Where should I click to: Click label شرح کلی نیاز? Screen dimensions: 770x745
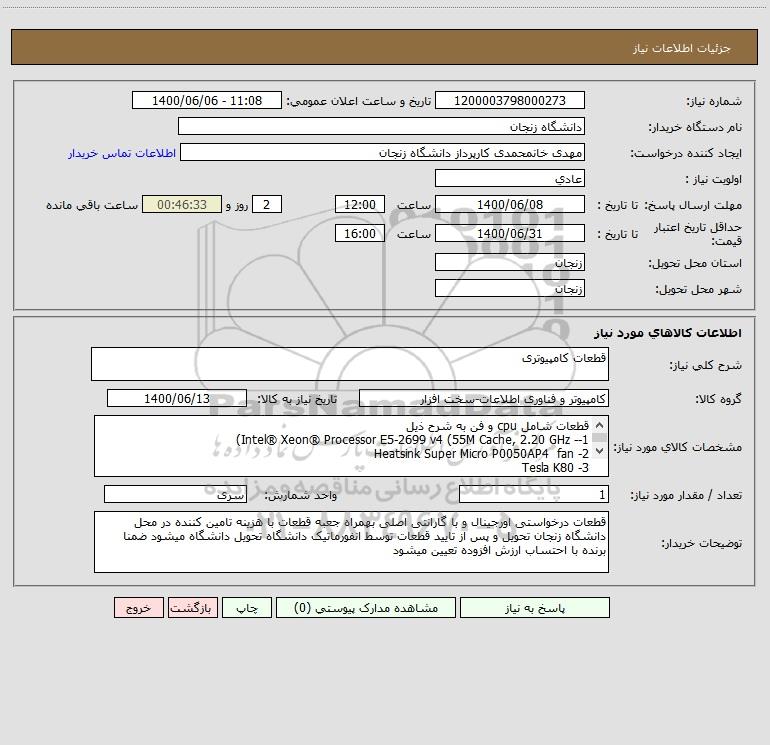click(706, 365)
